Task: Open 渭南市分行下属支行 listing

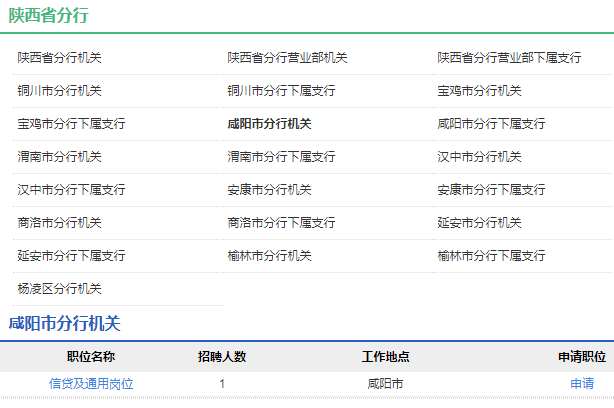Action: [281, 157]
